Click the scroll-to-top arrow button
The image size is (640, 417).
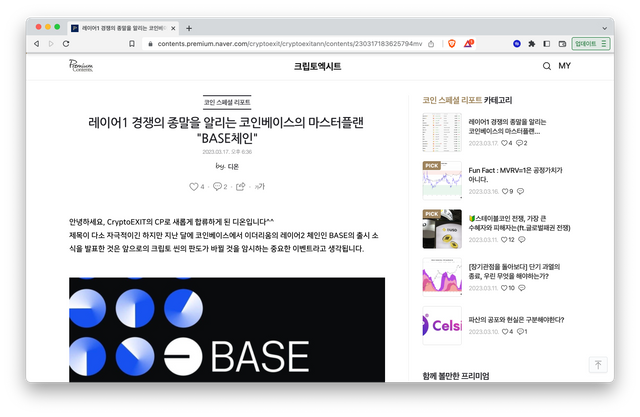pyautogui.click(x=598, y=364)
